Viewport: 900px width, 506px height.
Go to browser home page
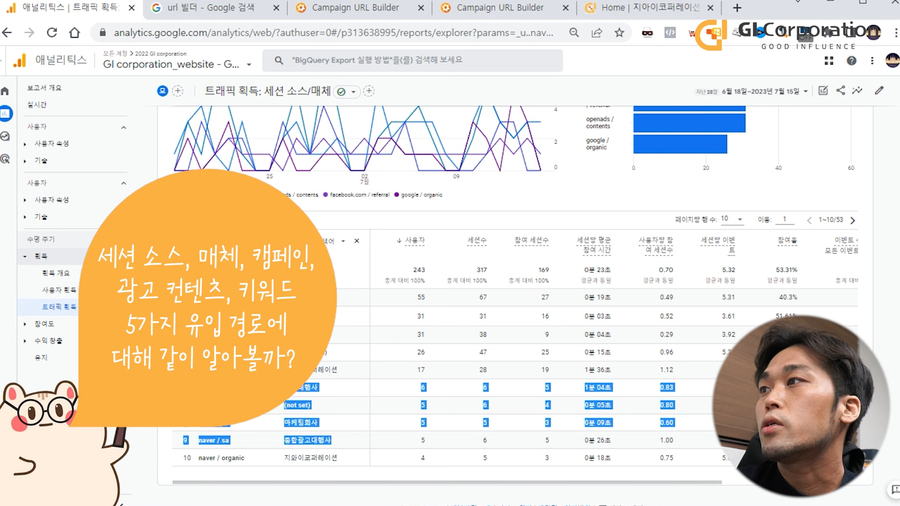pos(74,33)
